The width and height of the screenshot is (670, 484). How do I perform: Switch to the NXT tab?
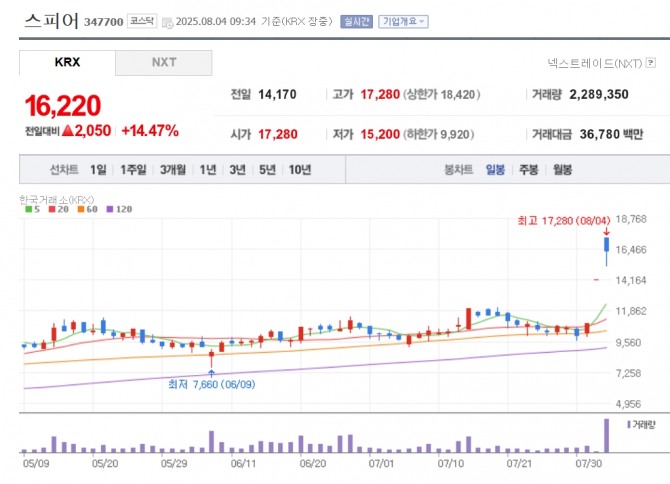164,62
